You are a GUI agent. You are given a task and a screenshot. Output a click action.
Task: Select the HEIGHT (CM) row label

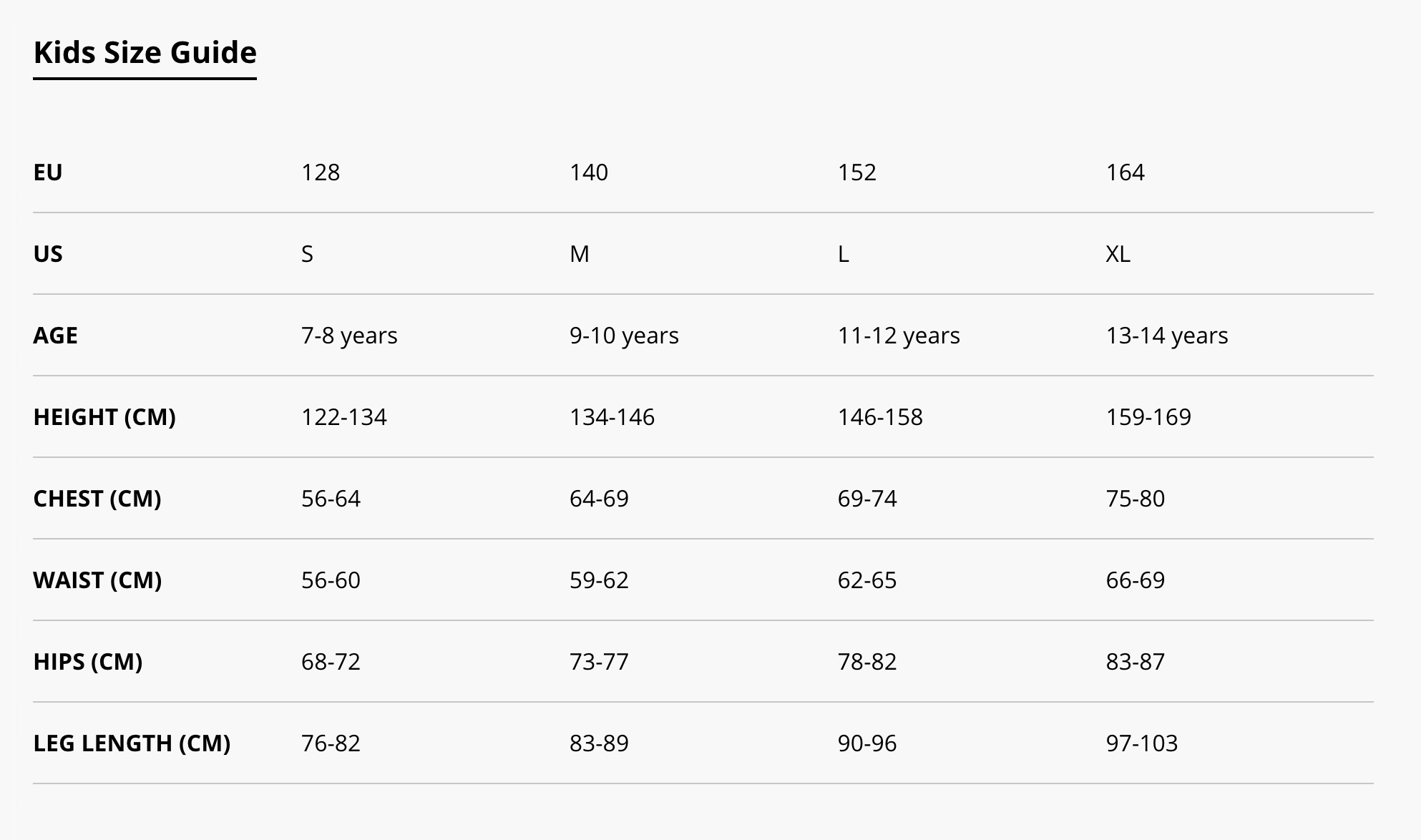(x=104, y=417)
